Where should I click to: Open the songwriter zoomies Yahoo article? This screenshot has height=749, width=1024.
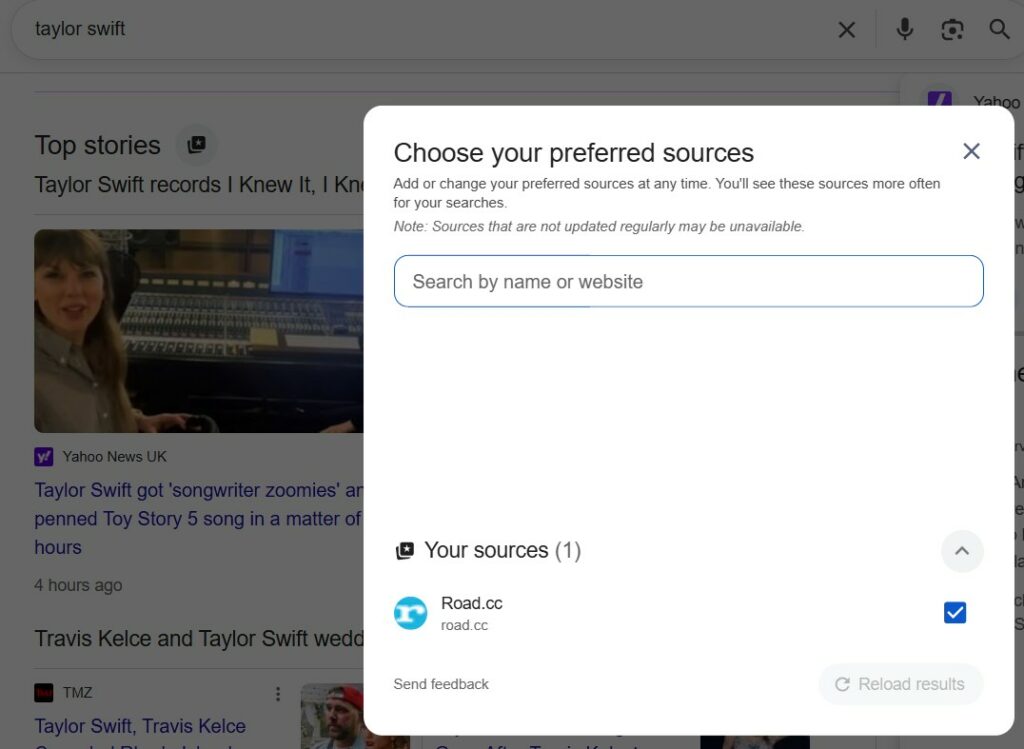199,518
